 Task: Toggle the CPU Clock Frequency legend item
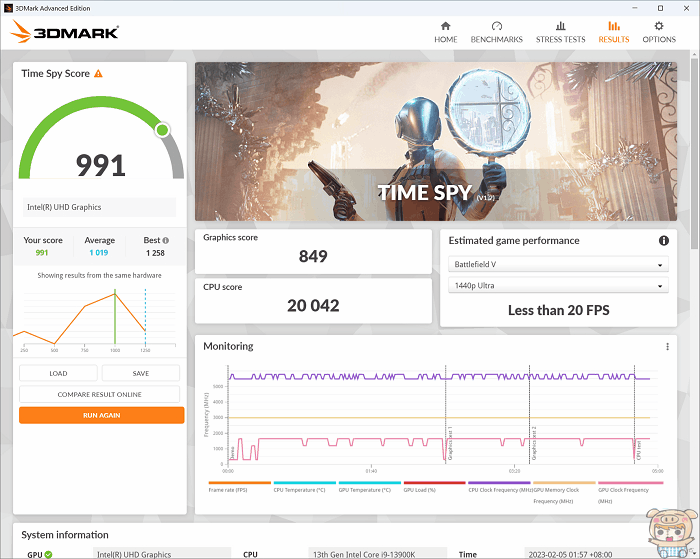(499, 487)
